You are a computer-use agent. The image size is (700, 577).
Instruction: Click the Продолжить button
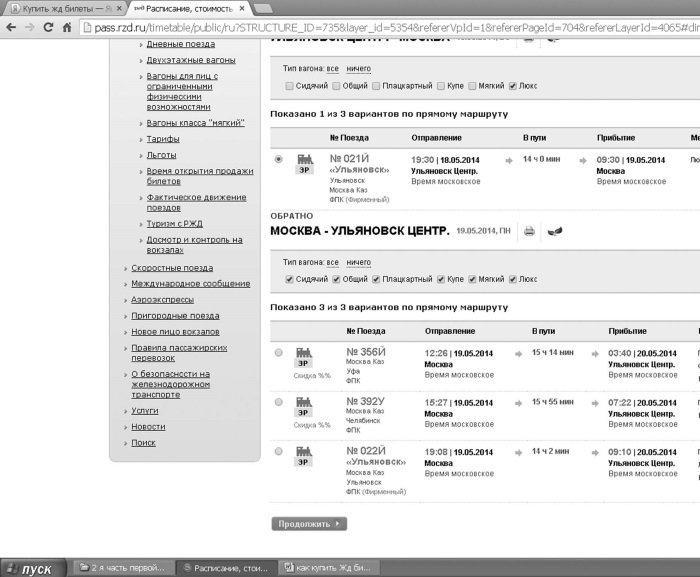coord(309,524)
